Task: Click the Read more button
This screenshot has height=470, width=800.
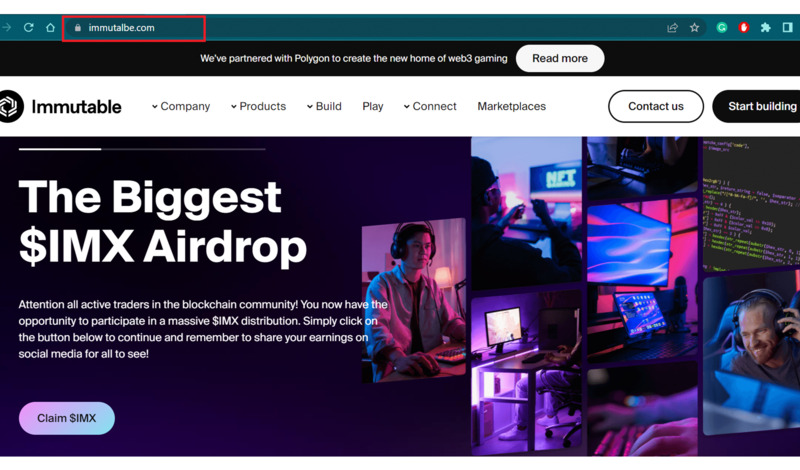Action: pyautogui.click(x=560, y=59)
